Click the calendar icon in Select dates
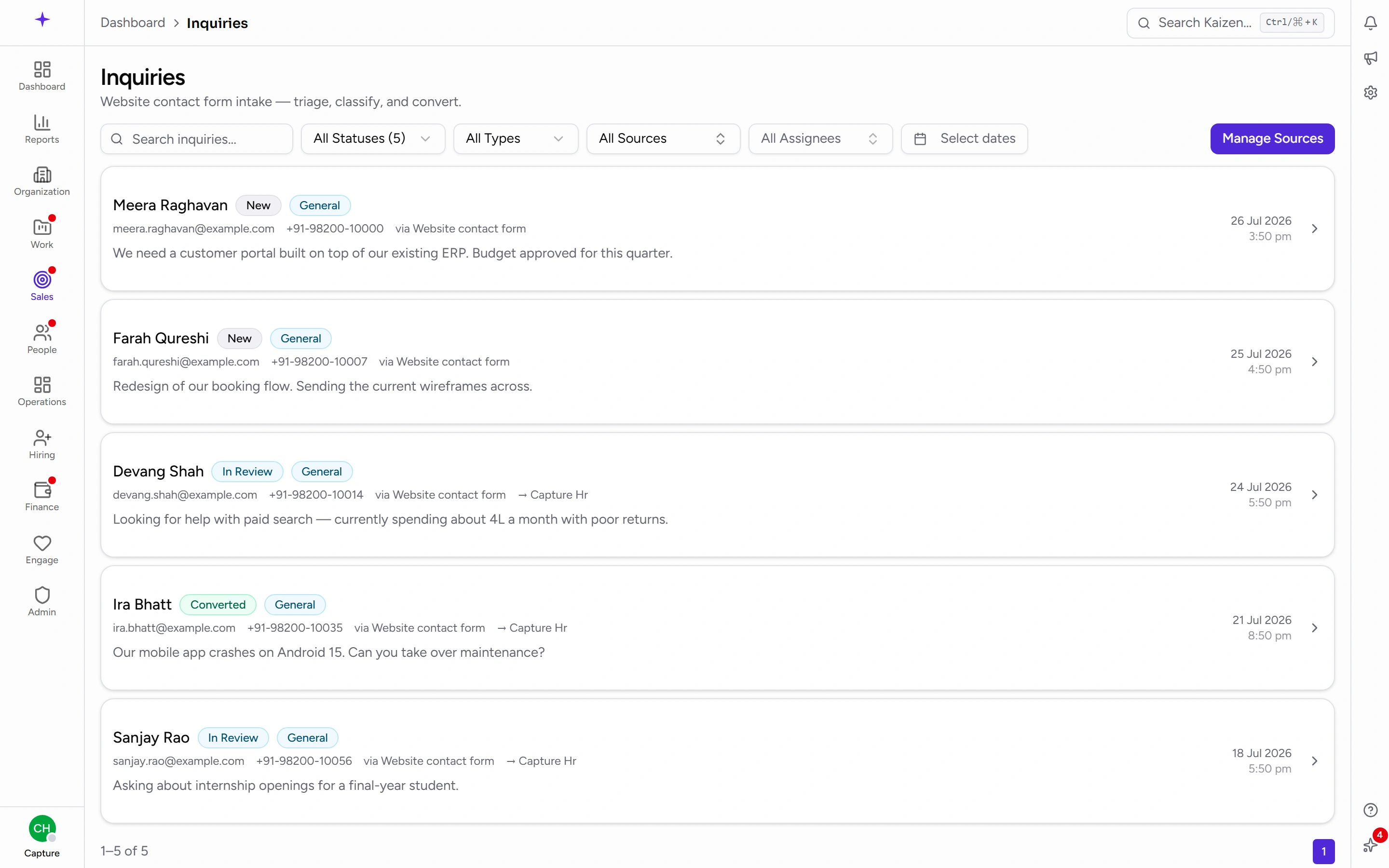This screenshot has width=1389, height=868. (920, 139)
